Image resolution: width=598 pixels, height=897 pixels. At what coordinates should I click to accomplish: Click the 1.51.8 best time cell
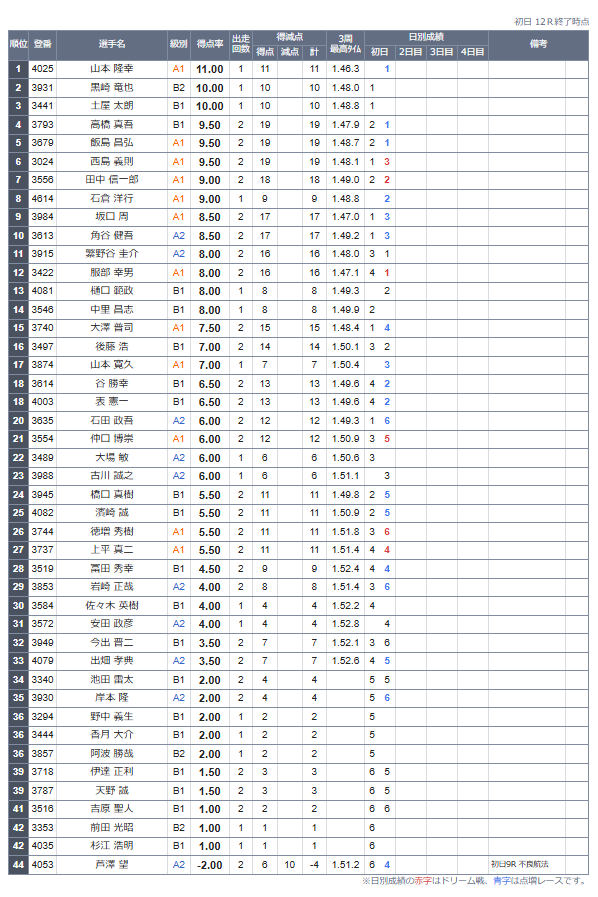[345, 531]
